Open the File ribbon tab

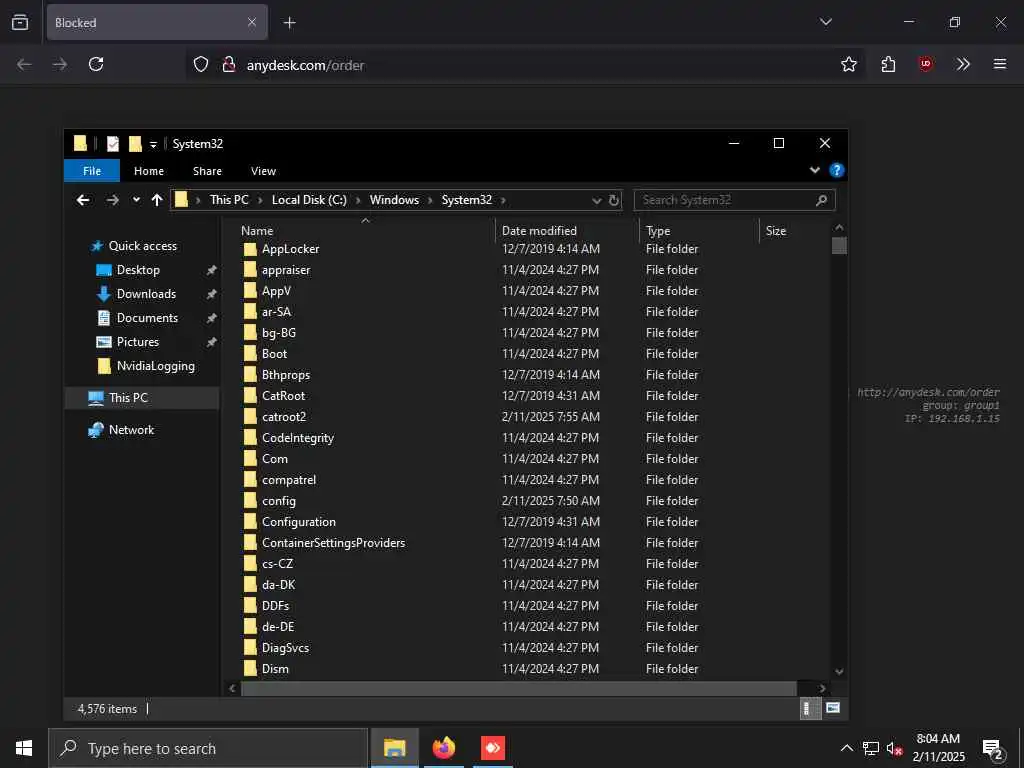pos(92,171)
